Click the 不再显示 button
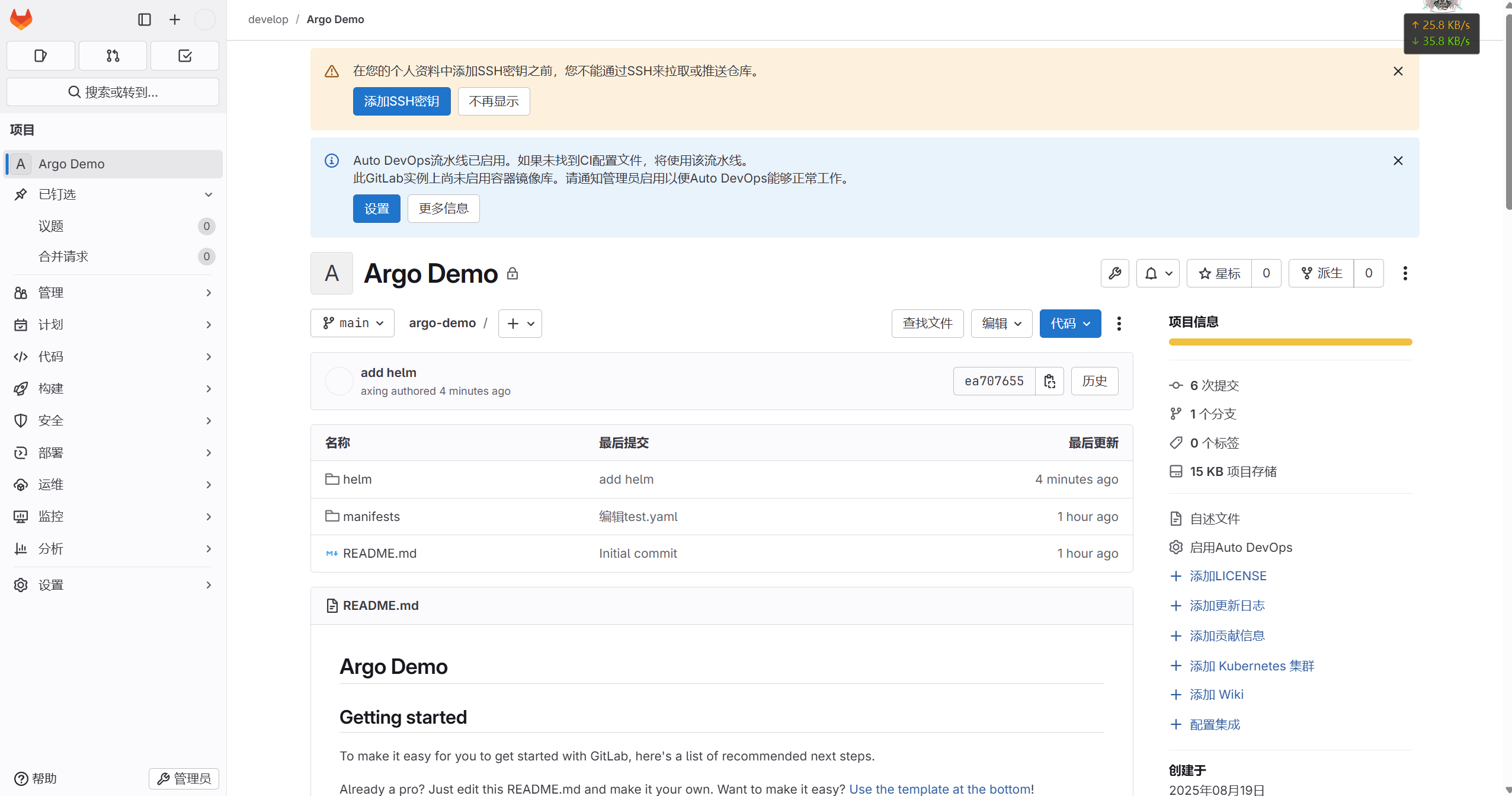The height and width of the screenshot is (796, 1512). click(x=494, y=101)
